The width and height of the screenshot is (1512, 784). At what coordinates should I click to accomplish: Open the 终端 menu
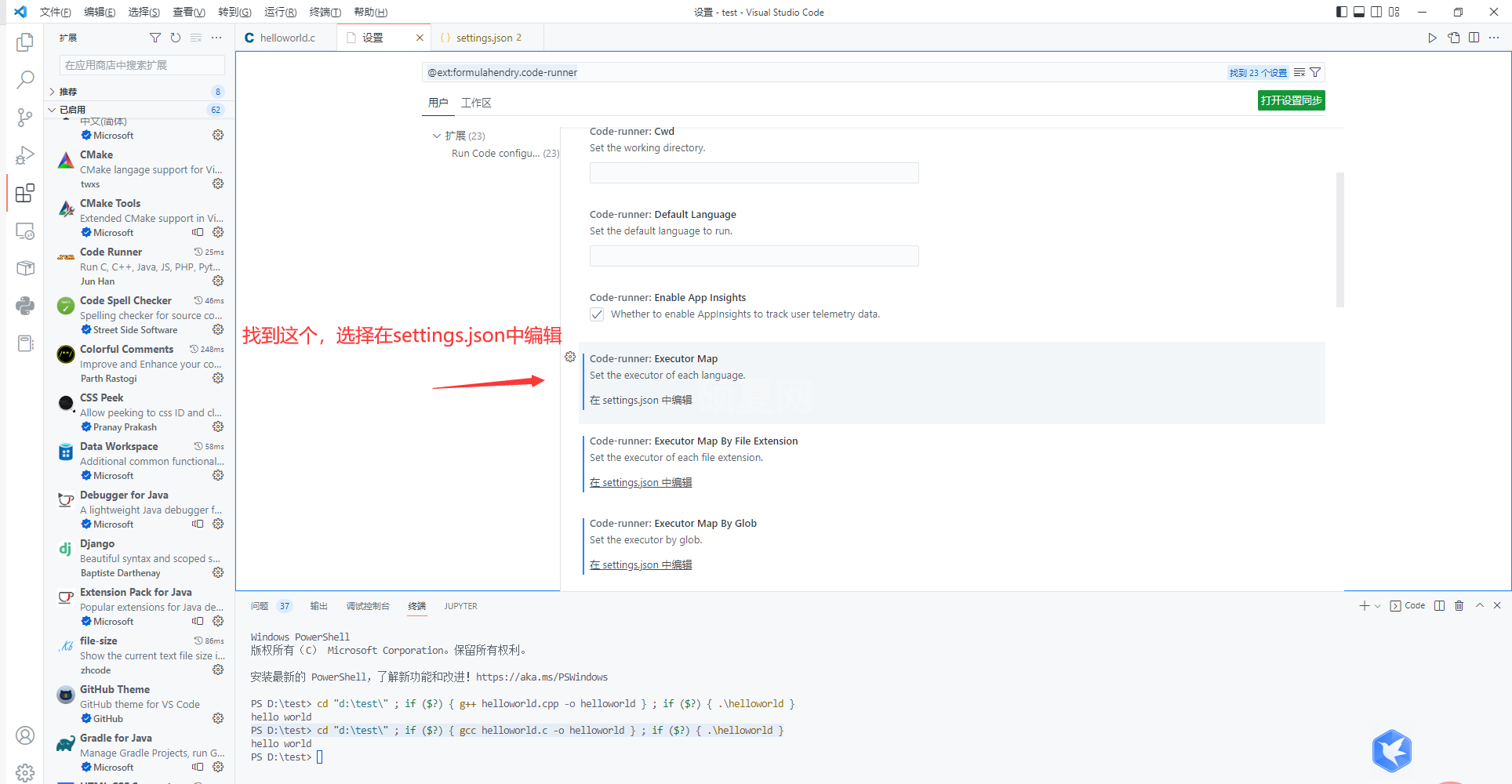[325, 12]
